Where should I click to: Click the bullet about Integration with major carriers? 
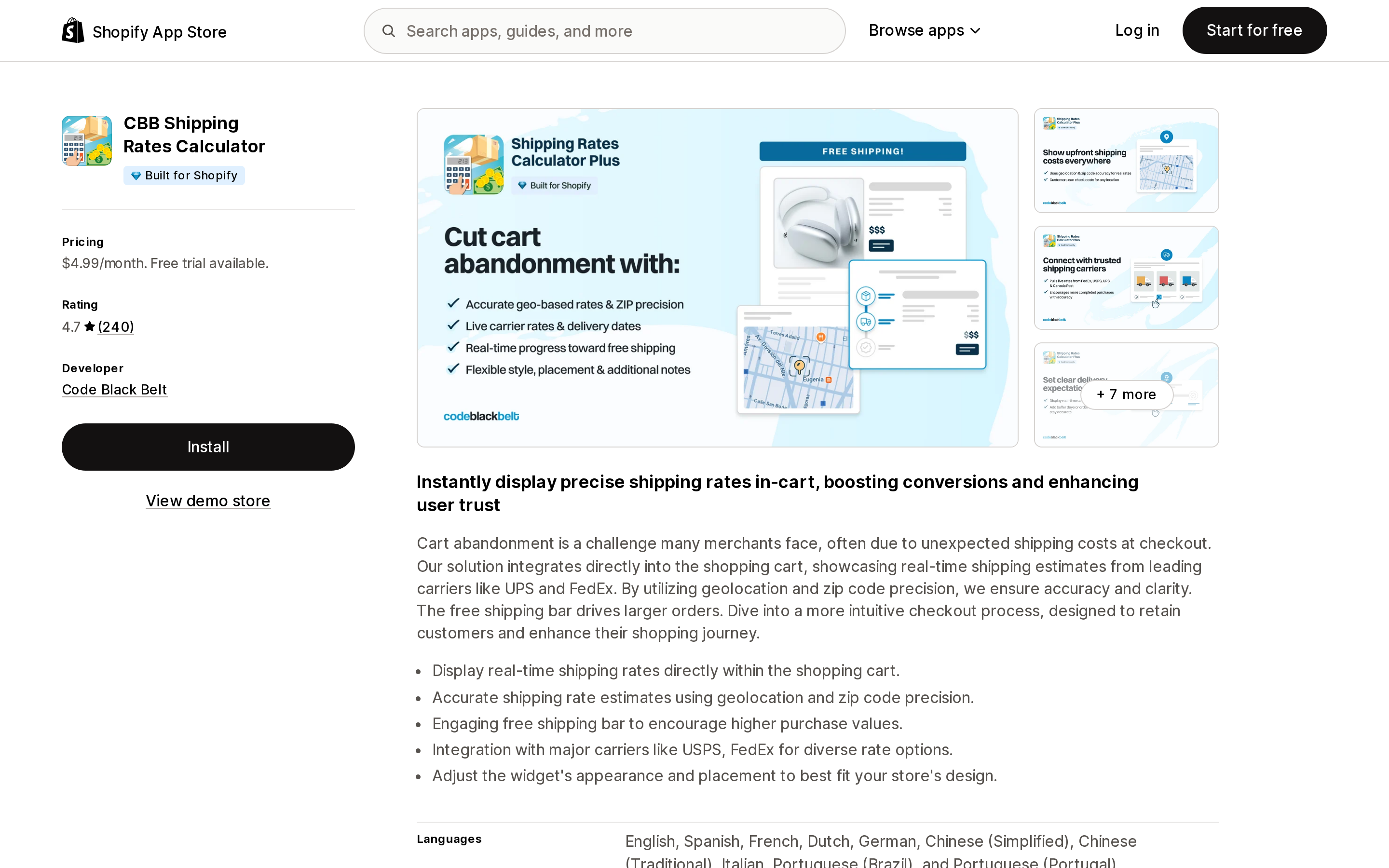tap(692, 750)
